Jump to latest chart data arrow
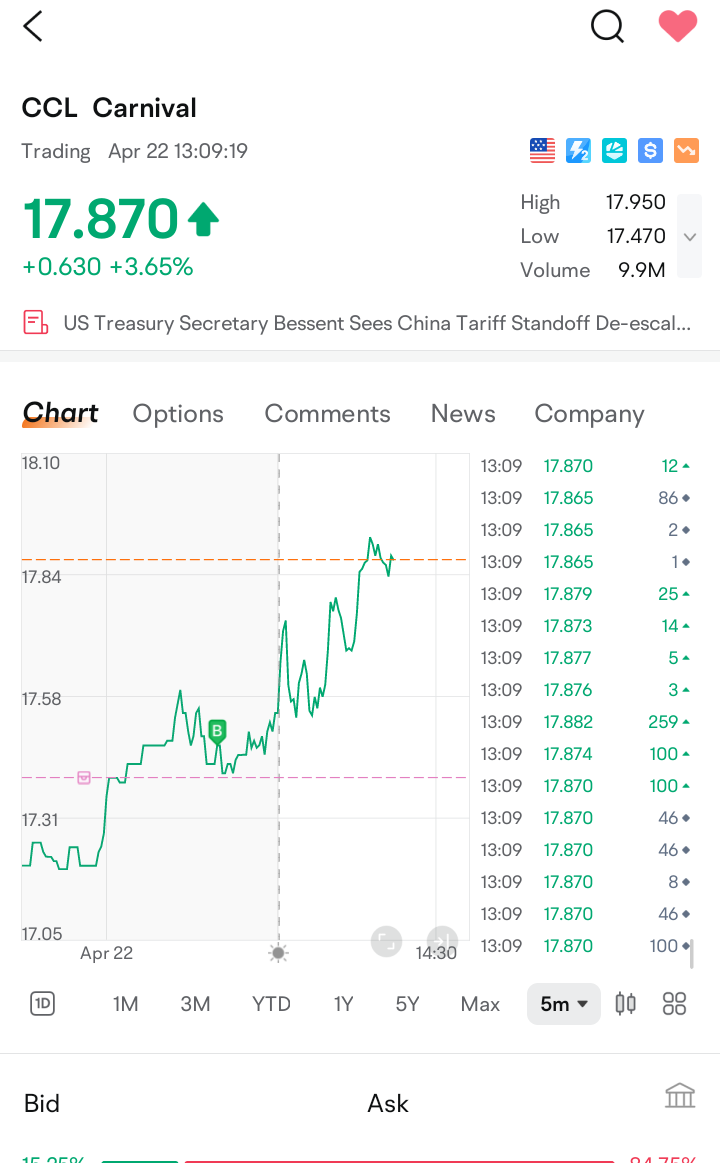Image resolution: width=720 pixels, height=1163 pixels. point(443,939)
